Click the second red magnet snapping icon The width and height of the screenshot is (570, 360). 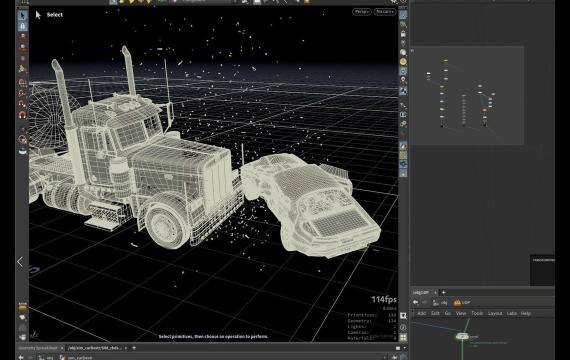tap(23, 93)
